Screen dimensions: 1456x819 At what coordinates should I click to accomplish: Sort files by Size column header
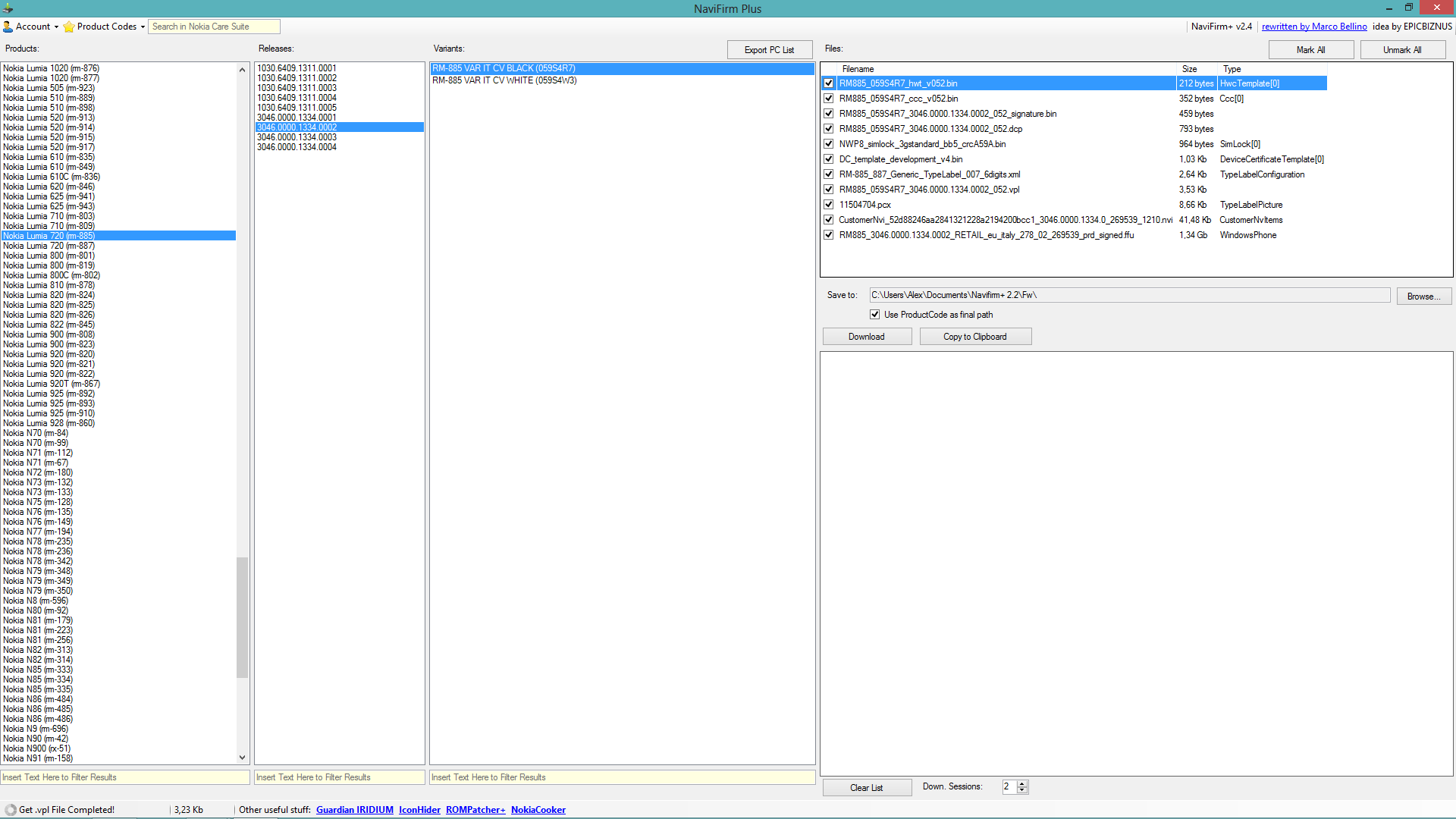(x=1197, y=69)
